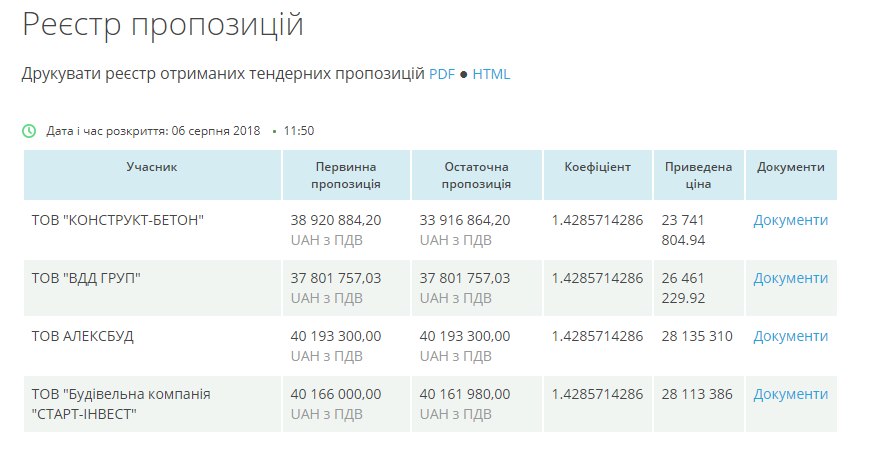The height and width of the screenshot is (469, 875).
Task: Open Документи link for the СТАРТ-ІНВЕСТ row
Action: tap(790, 395)
